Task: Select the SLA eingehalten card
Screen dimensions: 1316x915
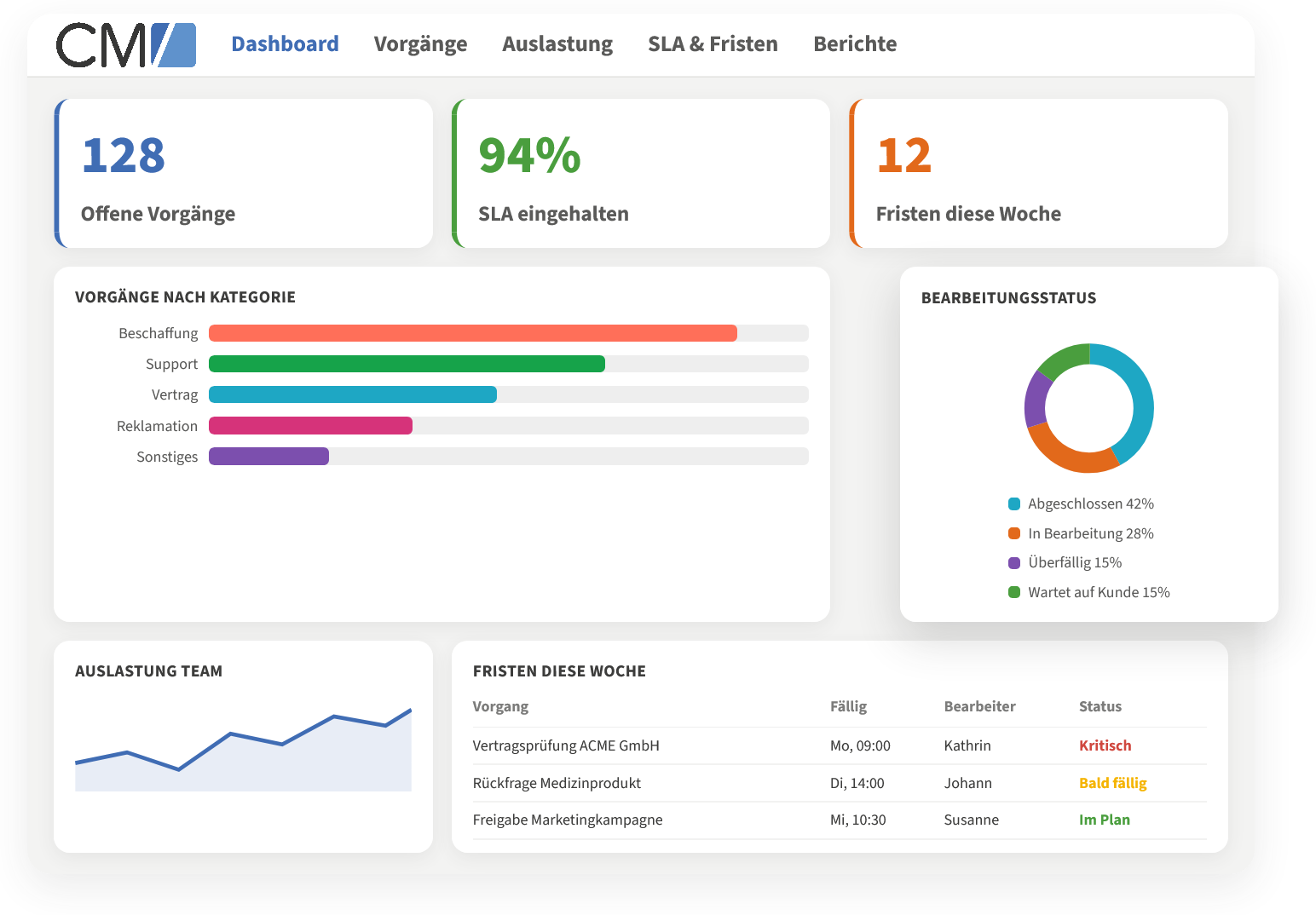Action: [x=641, y=174]
